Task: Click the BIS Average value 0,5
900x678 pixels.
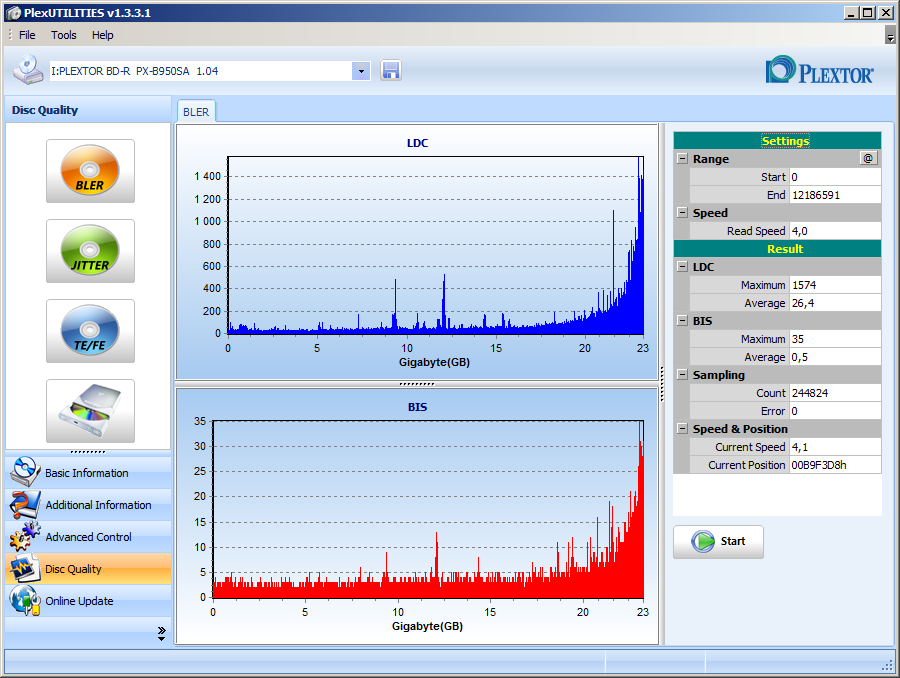Action: pyautogui.click(x=835, y=357)
